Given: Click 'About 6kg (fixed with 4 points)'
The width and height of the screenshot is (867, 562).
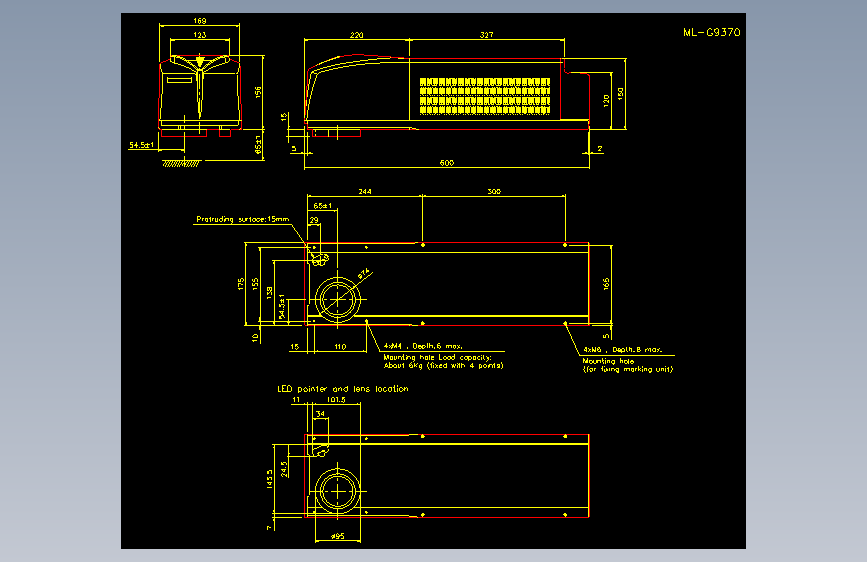Looking at the screenshot, I should (443, 365).
